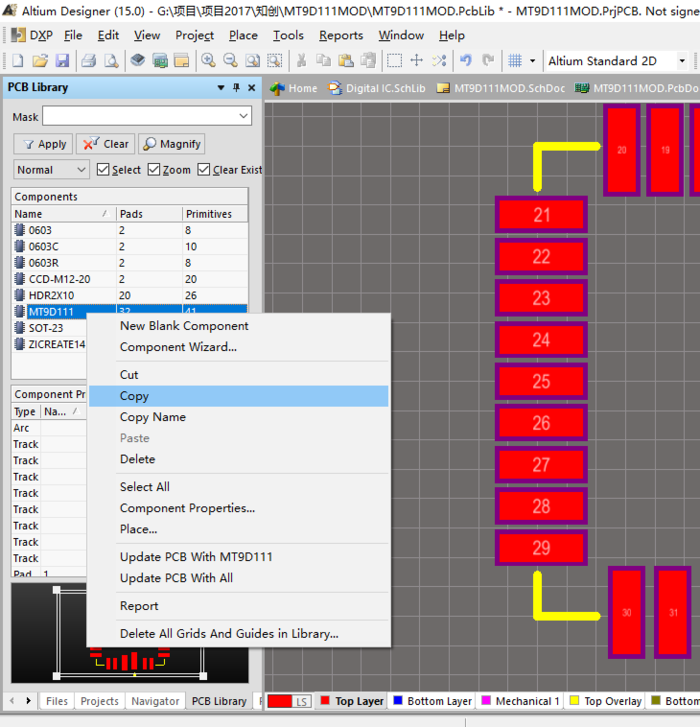Screen dimensions: 700x727
Task: Toggle the Select checkbox
Action: 103,170
